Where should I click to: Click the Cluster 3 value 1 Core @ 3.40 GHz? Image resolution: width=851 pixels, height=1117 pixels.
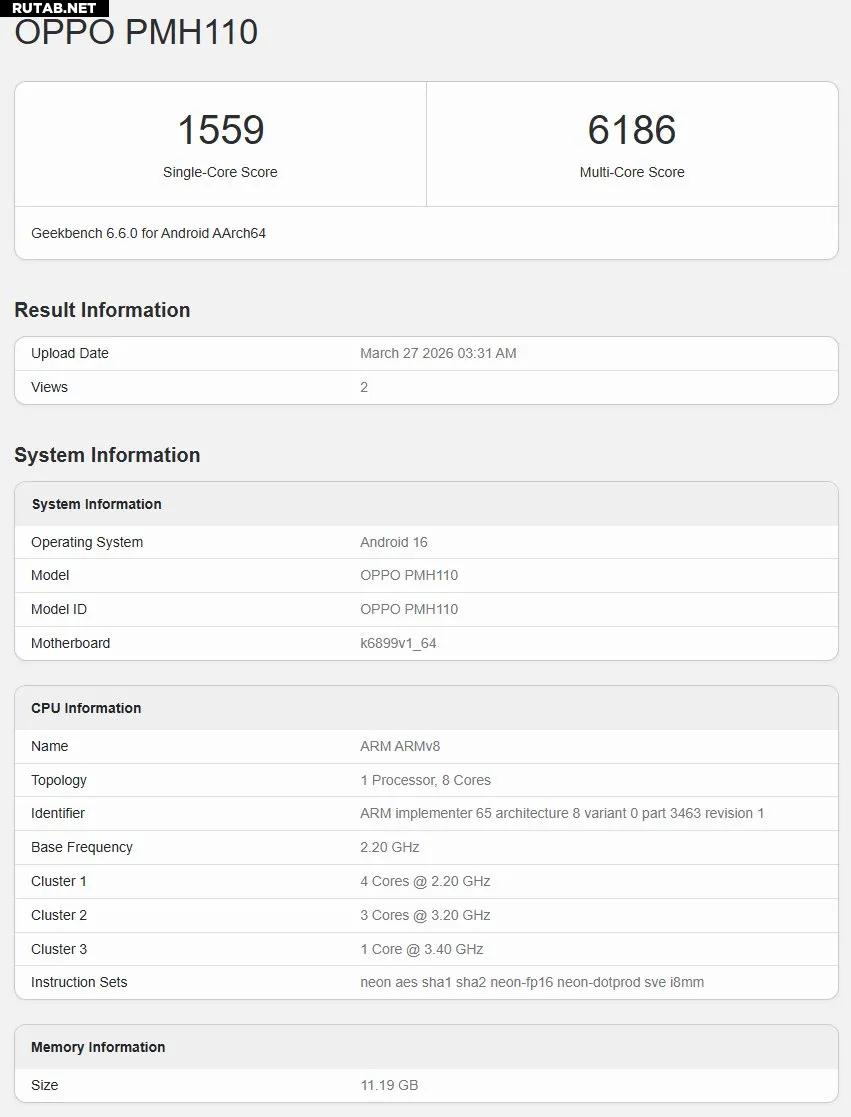[421, 949]
